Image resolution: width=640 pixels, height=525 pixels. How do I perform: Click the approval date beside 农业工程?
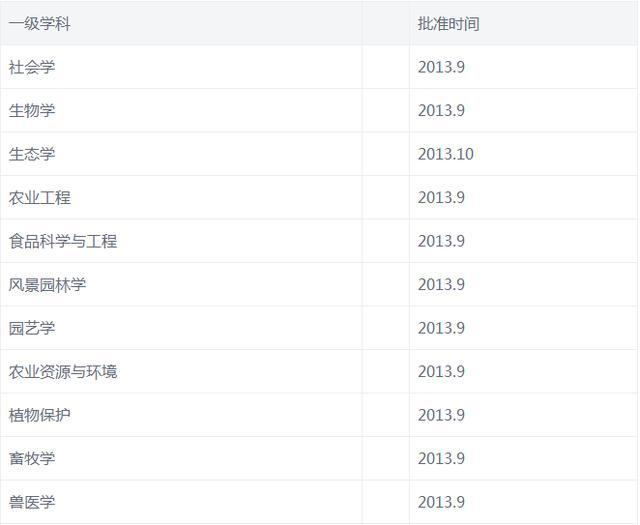(x=441, y=197)
